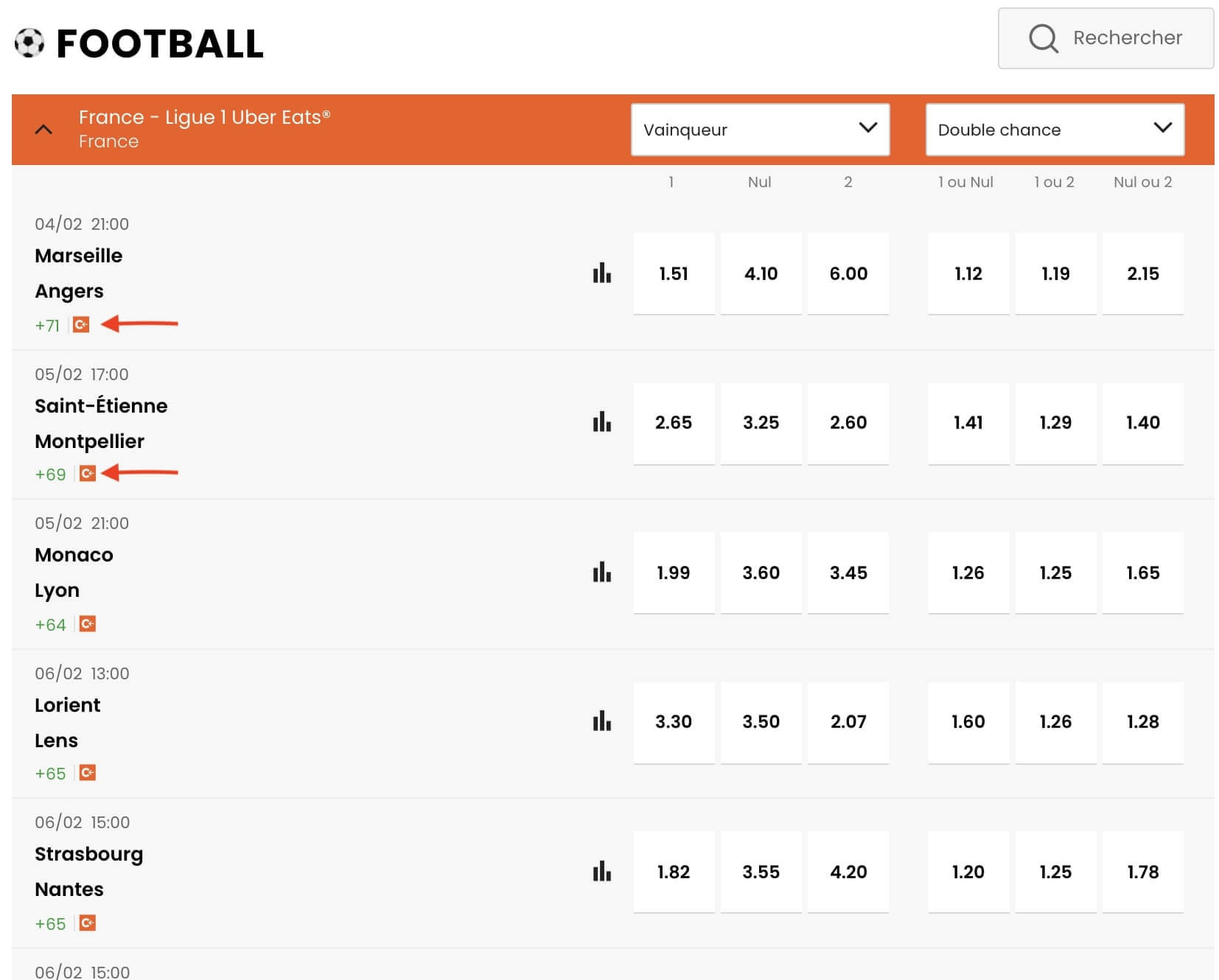Open the Saint-Étienne team name
Image resolution: width=1219 pixels, height=980 pixels.
point(101,405)
